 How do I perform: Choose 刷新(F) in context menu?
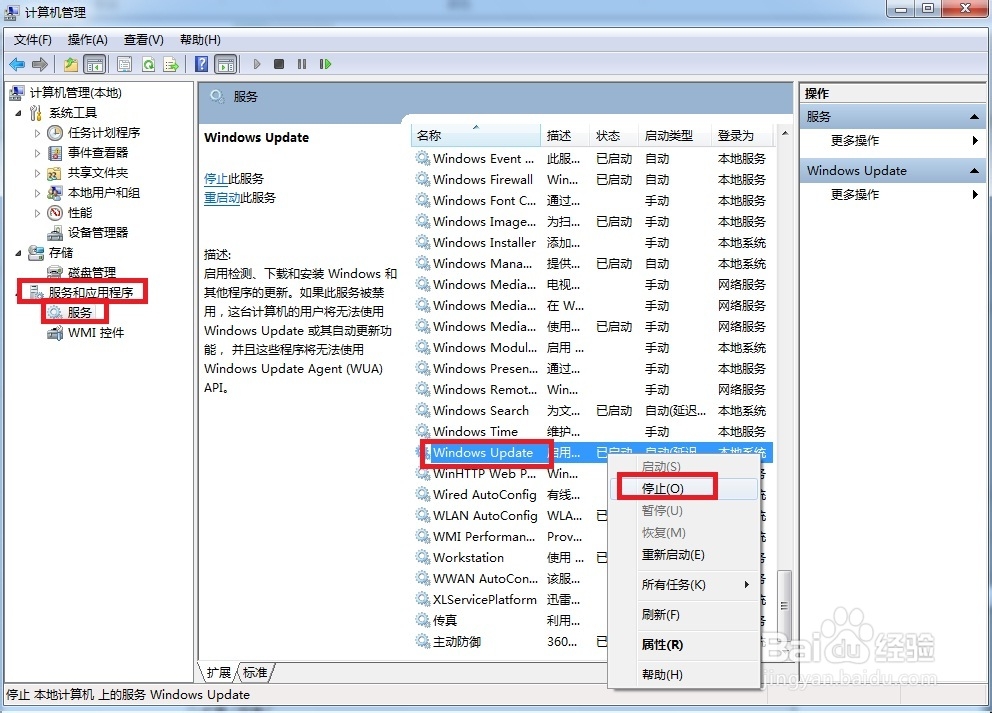click(x=684, y=614)
